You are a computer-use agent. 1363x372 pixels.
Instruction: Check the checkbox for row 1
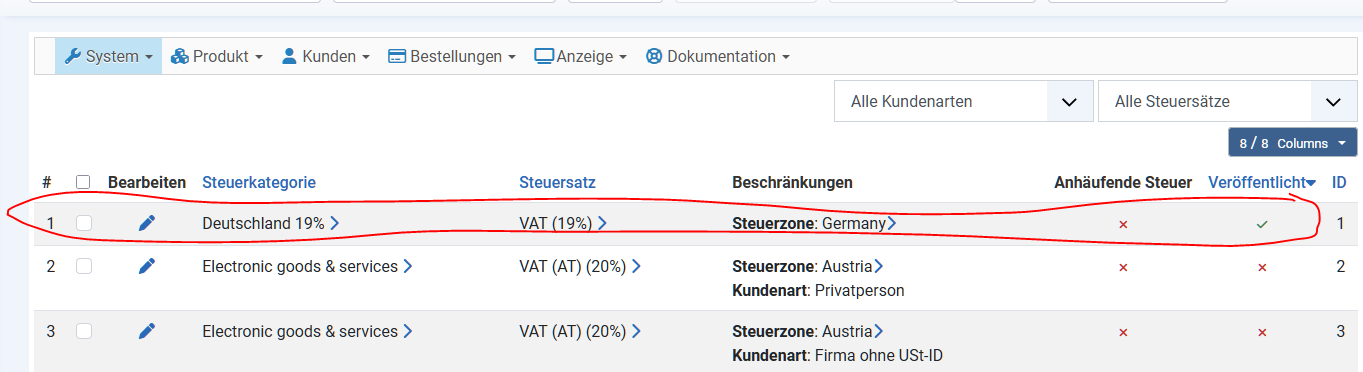[84, 224]
